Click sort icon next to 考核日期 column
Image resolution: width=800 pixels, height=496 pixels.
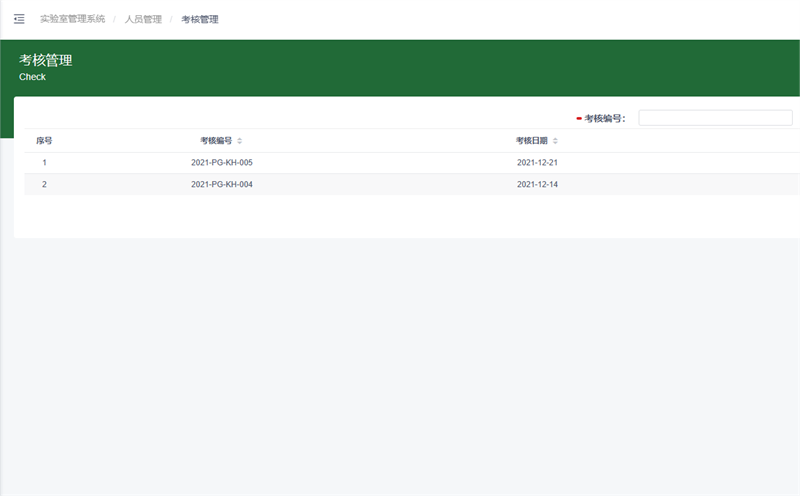click(x=555, y=141)
